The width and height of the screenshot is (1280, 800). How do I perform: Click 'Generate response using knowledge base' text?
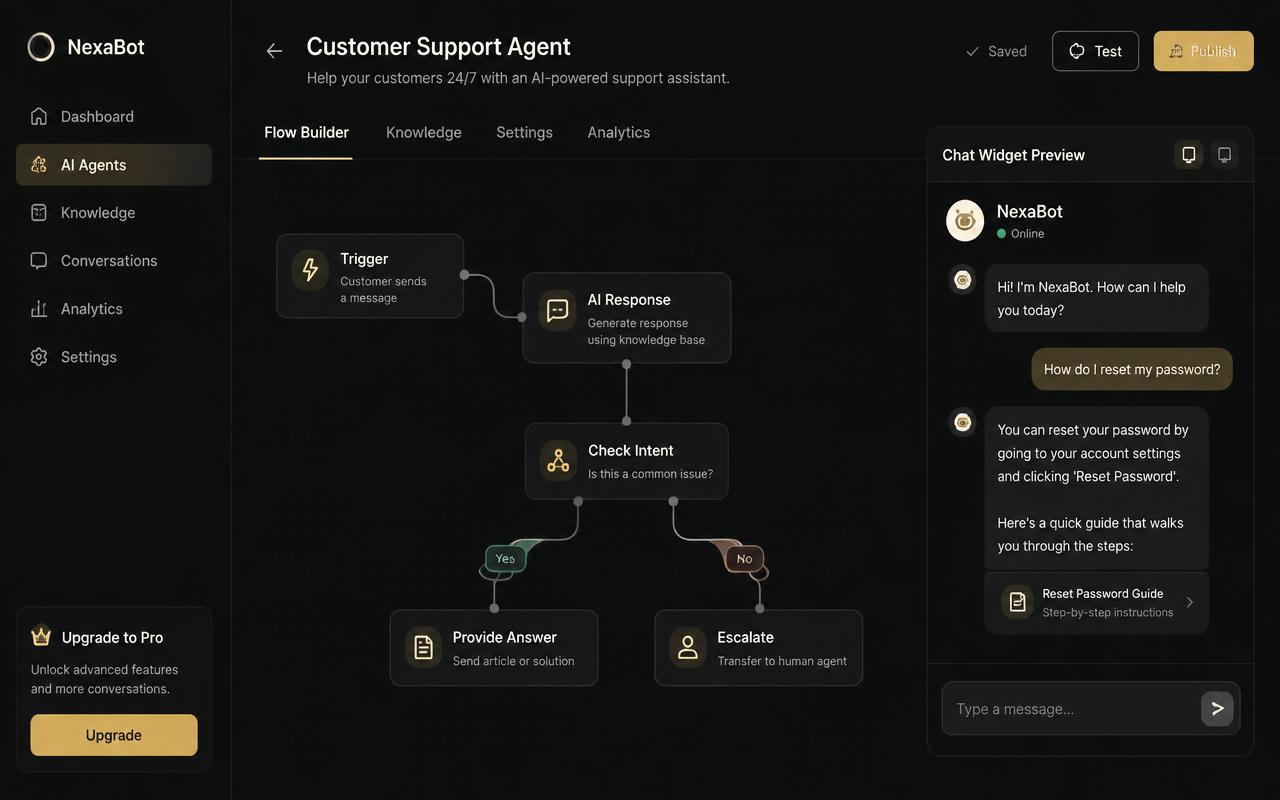tap(646, 331)
